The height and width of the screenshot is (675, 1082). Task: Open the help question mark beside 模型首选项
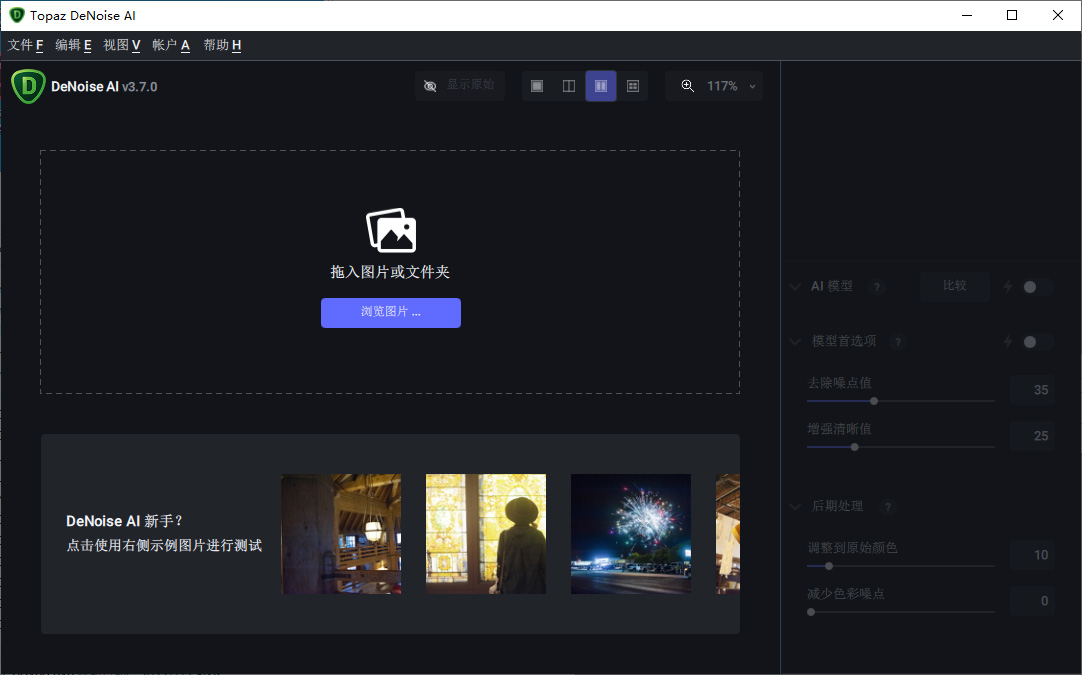[898, 342]
